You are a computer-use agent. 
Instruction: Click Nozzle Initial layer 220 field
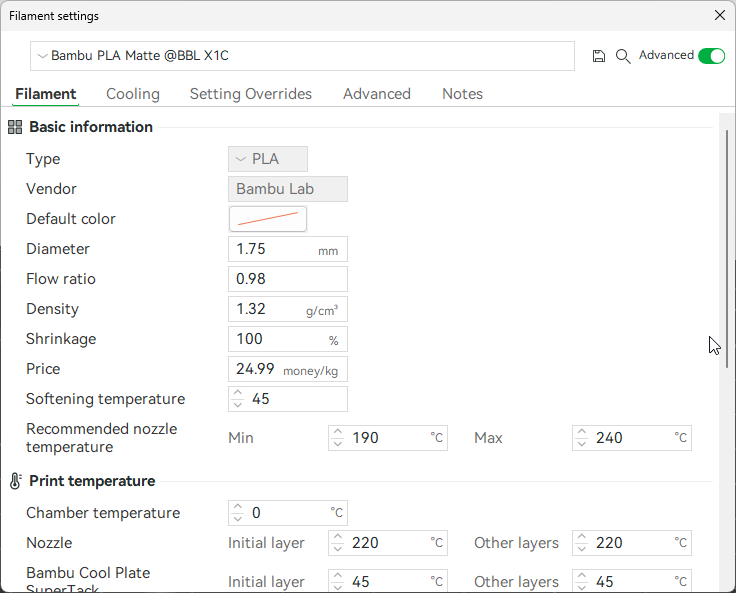[388, 543]
